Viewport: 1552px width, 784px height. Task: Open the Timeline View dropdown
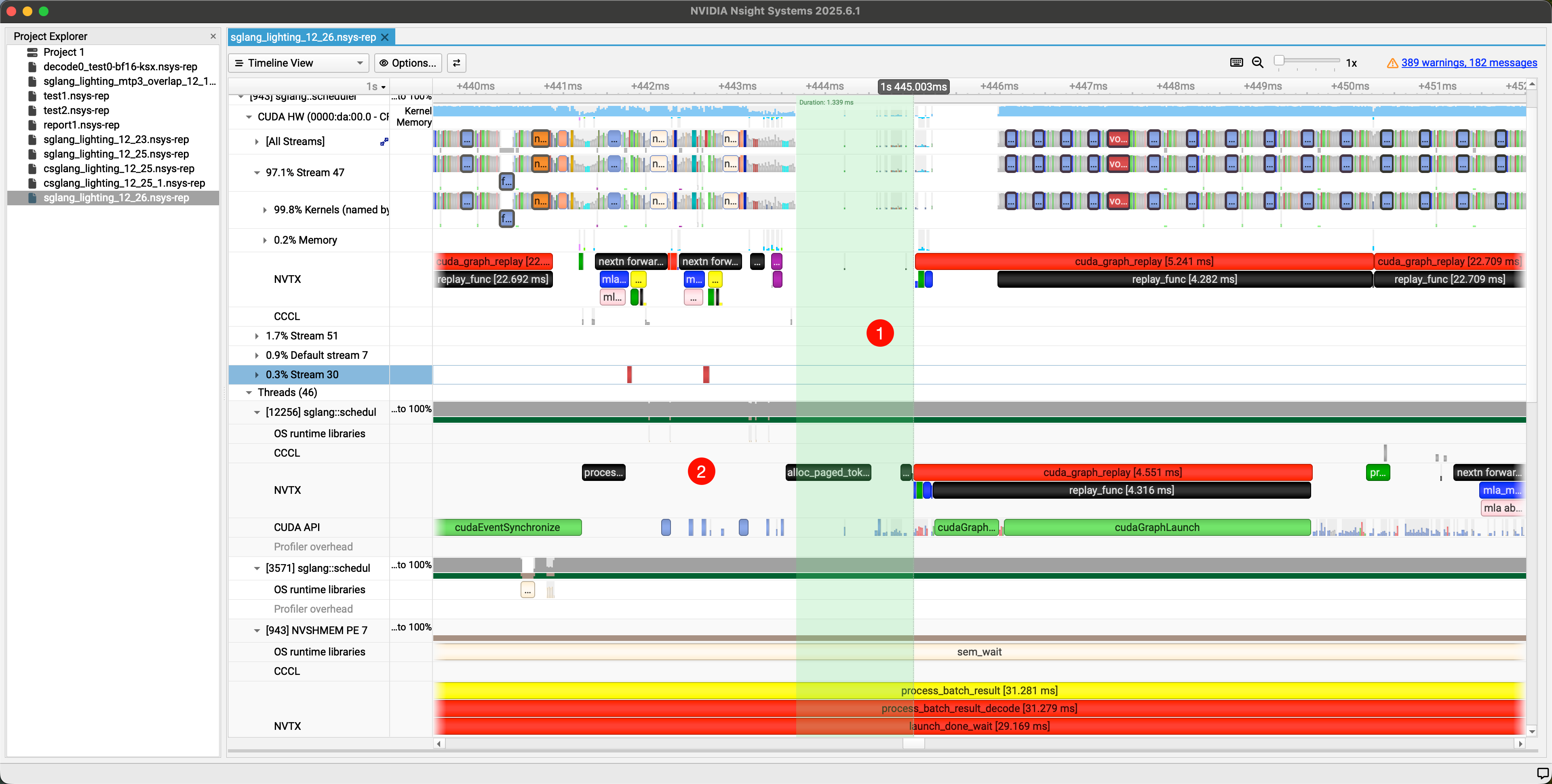[299, 63]
